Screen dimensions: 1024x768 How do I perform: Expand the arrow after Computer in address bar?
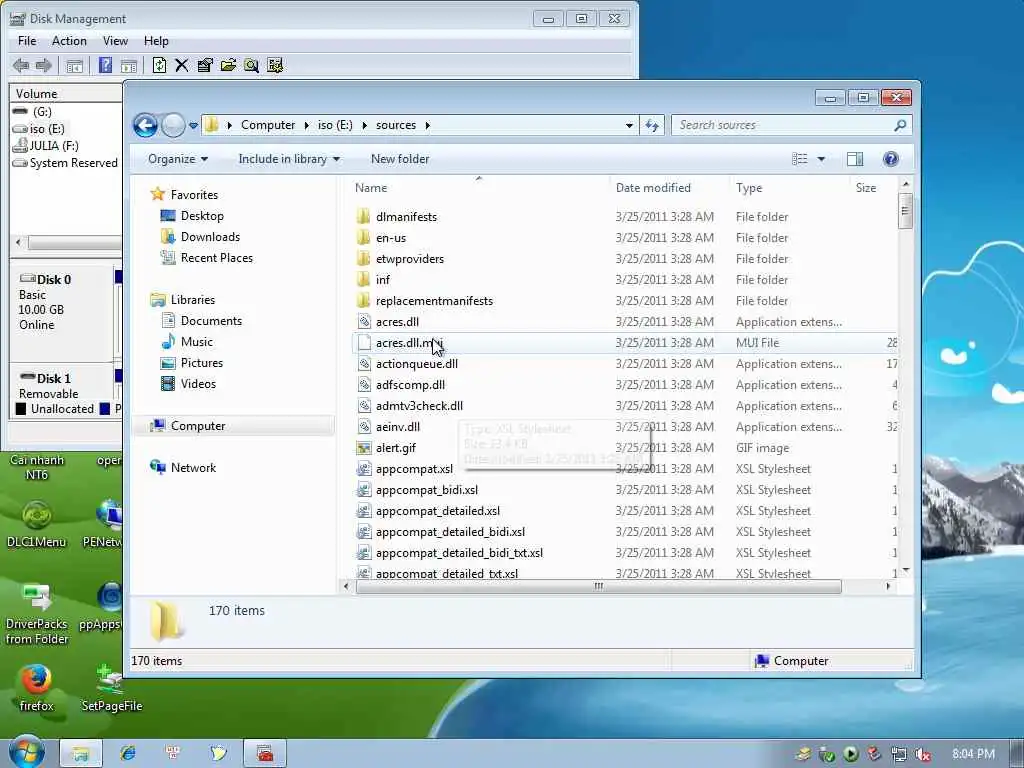[x=306, y=125]
